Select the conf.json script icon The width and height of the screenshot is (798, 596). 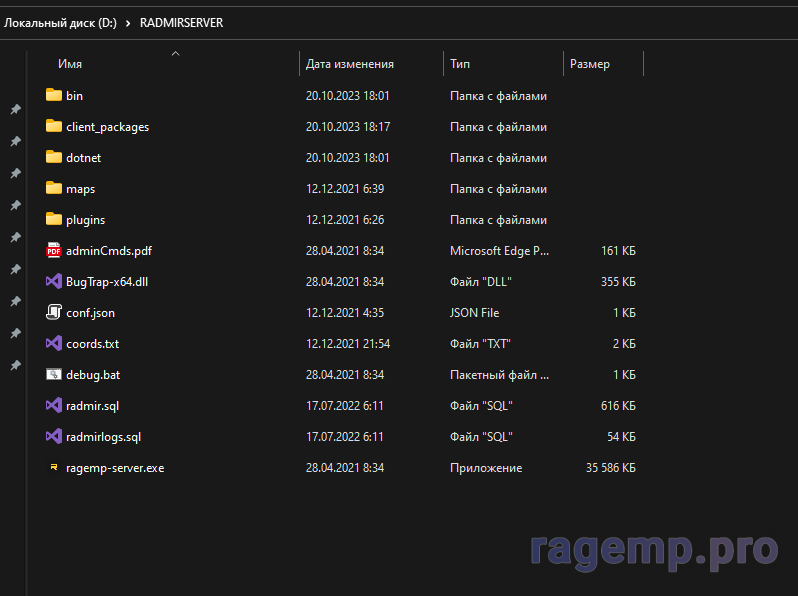(x=53, y=313)
